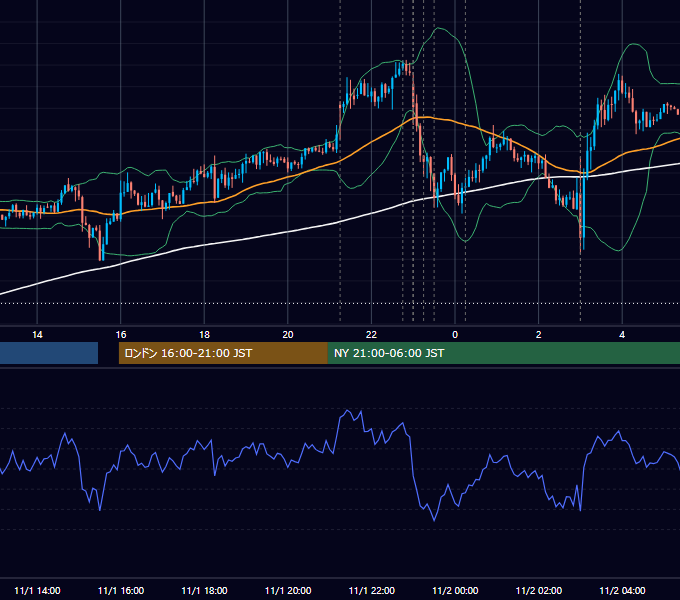Click the '14' hour label on chart axis
Viewport: 680px width, 600px height.
click(x=37, y=335)
